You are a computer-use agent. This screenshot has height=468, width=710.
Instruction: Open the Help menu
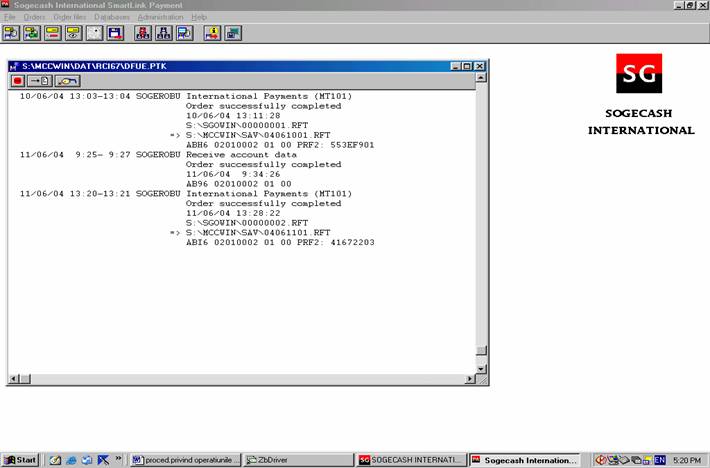pyautogui.click(x=199, y=17)
